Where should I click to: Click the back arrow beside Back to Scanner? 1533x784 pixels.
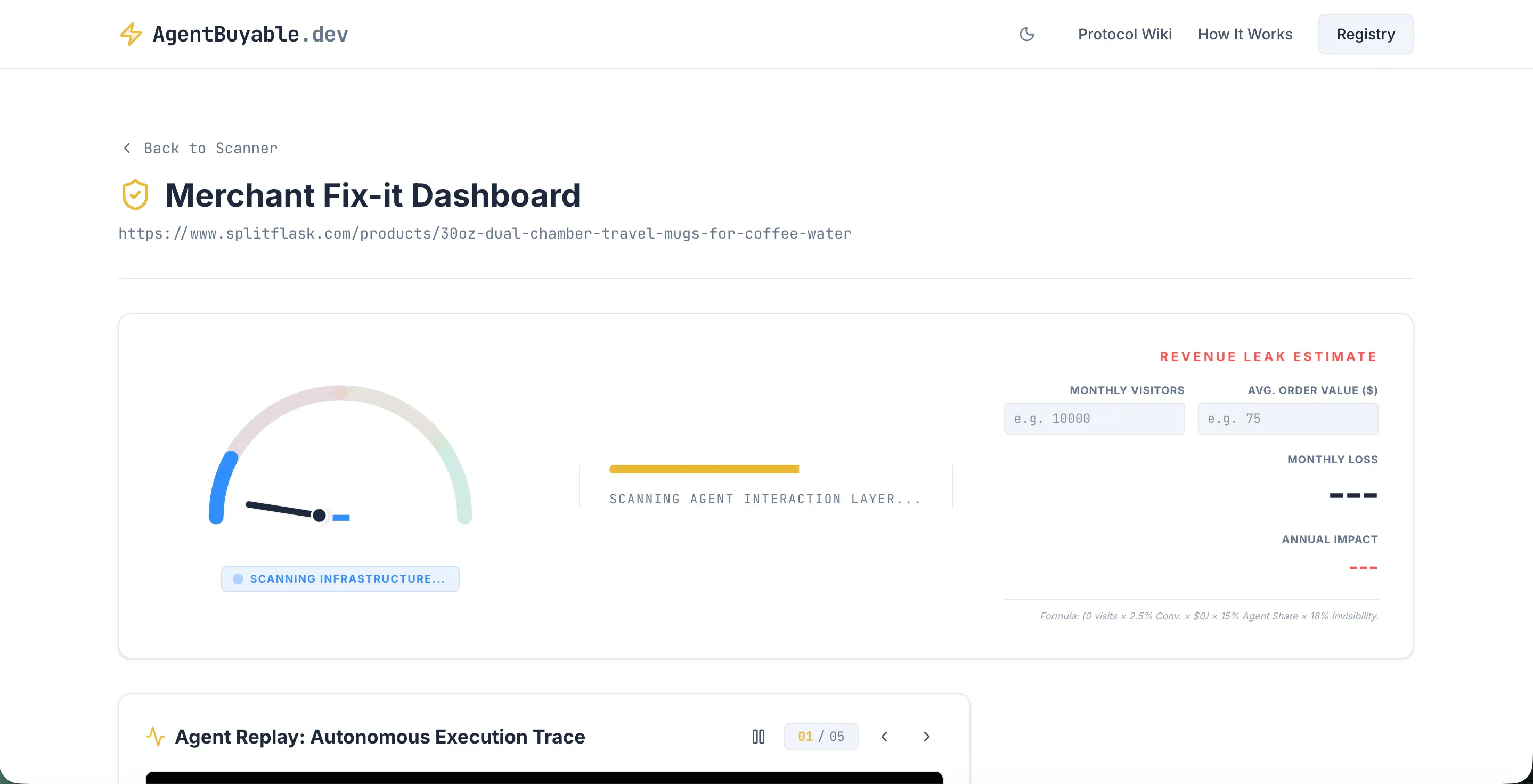click(127, 148)
